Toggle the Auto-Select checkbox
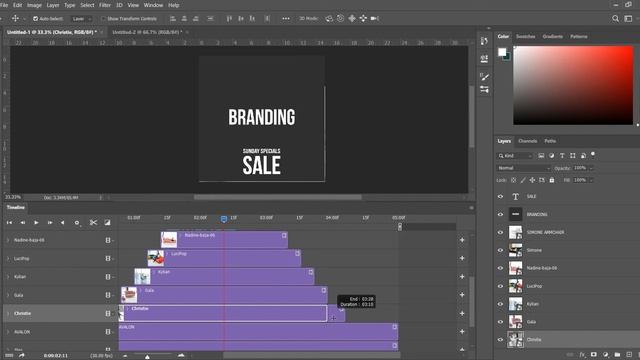640x360 pixels. tap(36, 19)
